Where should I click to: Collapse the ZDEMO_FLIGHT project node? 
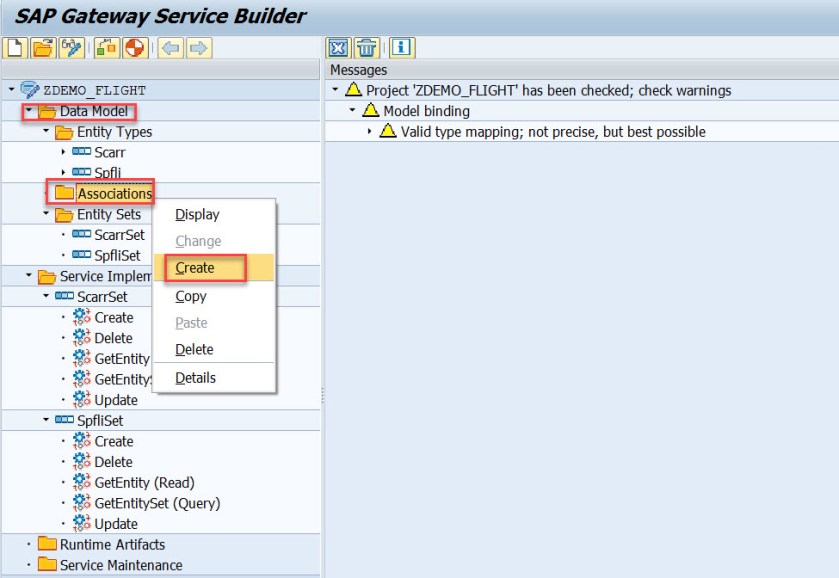coord(12,89)
